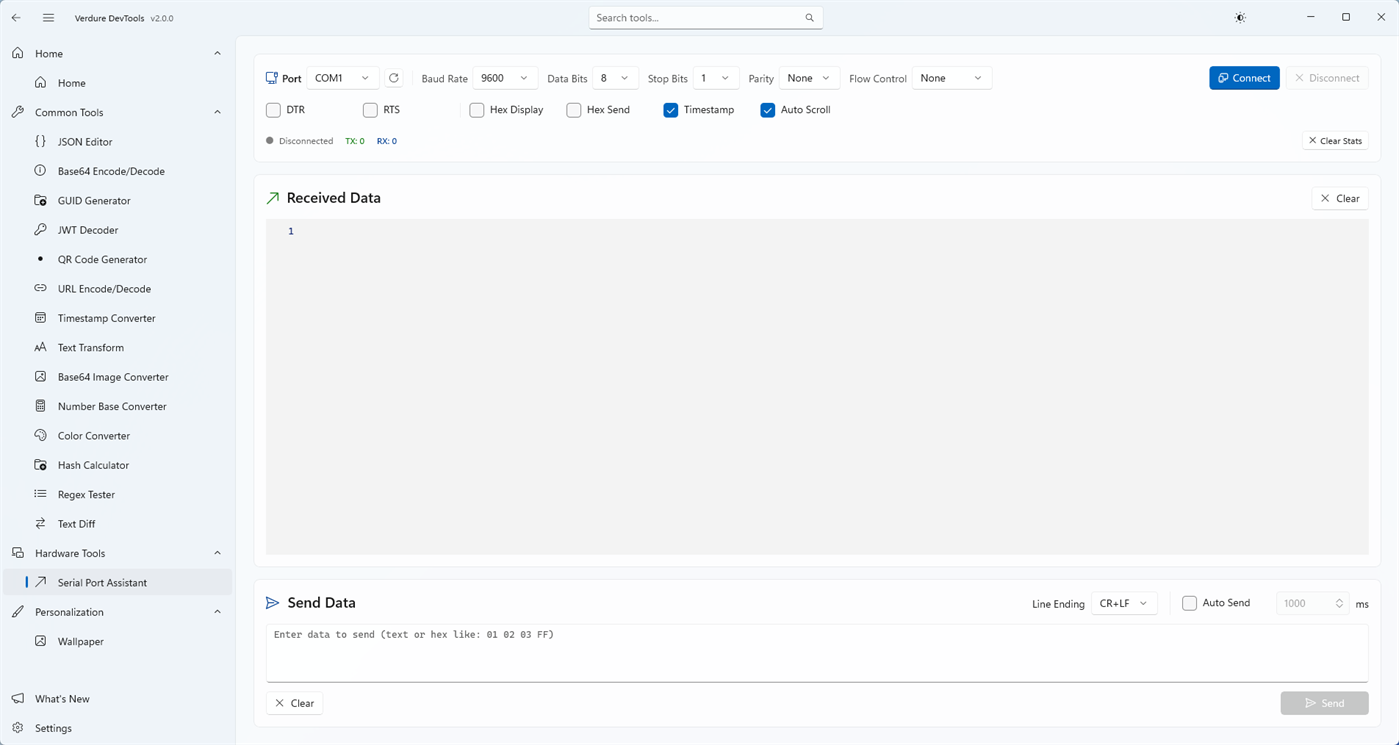
Task: Open the Baud Rate dropdown
Action: (x=504, y=77)
